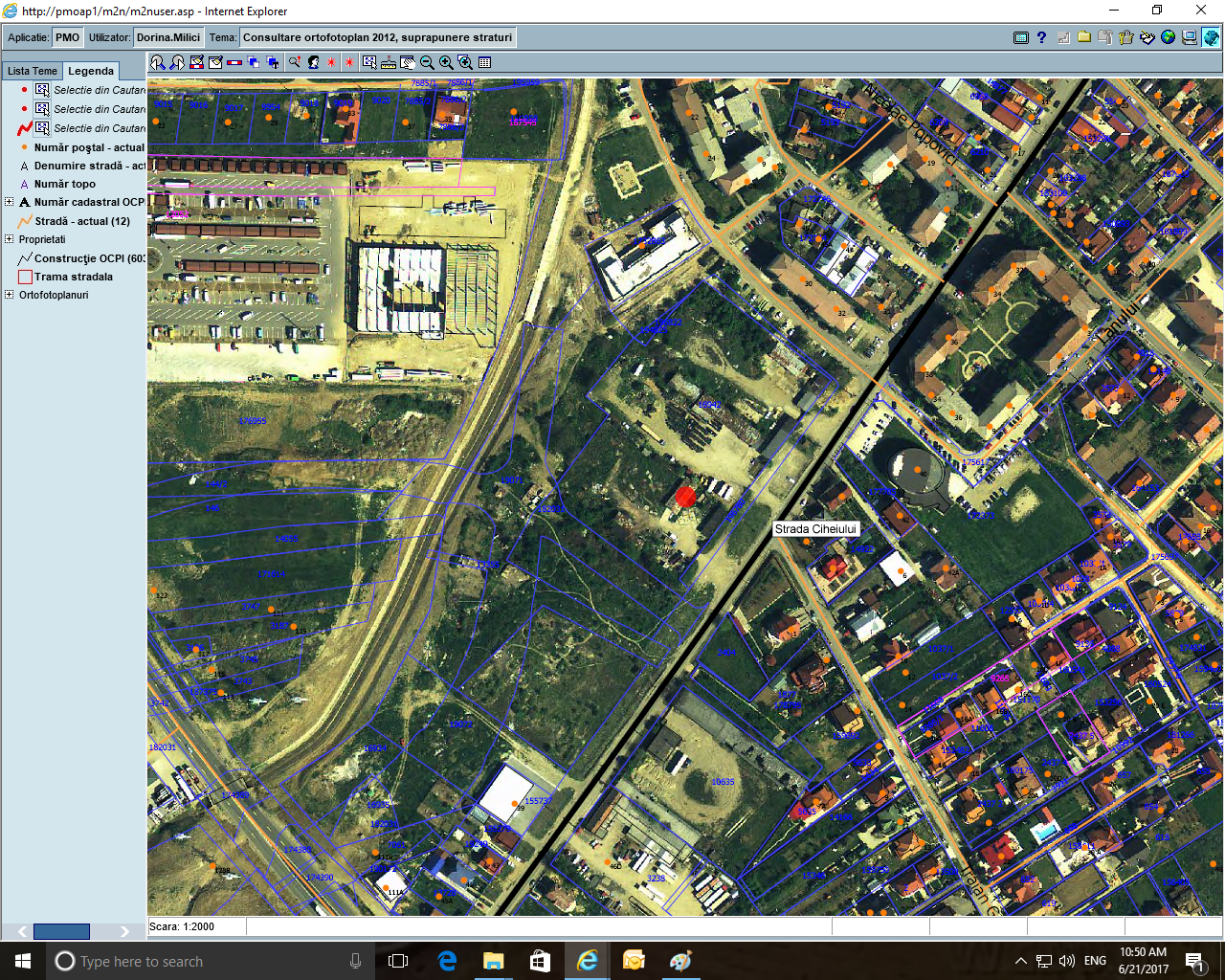
Task: Click the Strada Ciheiului map label
Action: pos(815,529)
